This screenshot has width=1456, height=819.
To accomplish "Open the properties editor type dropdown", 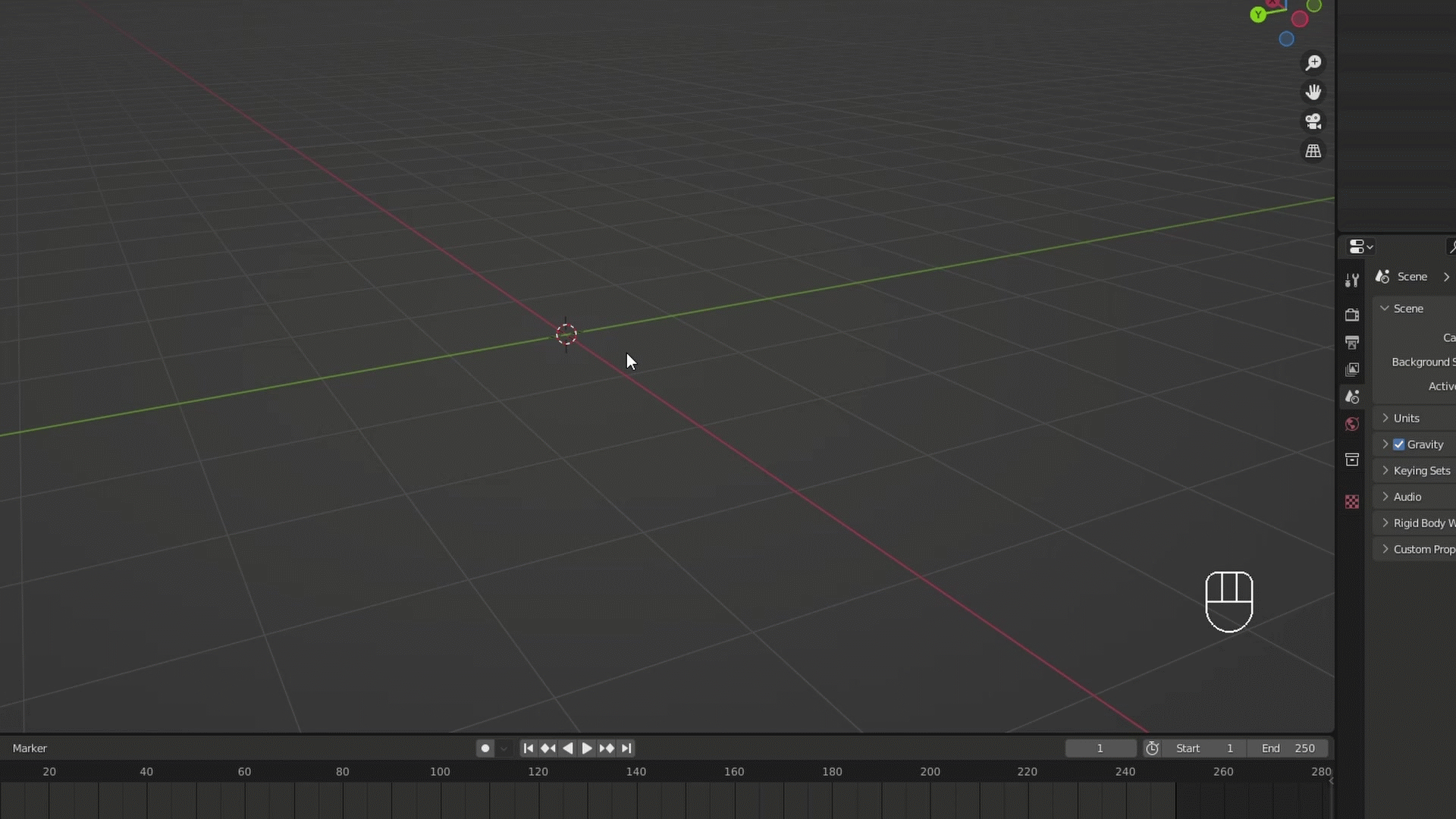I will coord(1361,247).
